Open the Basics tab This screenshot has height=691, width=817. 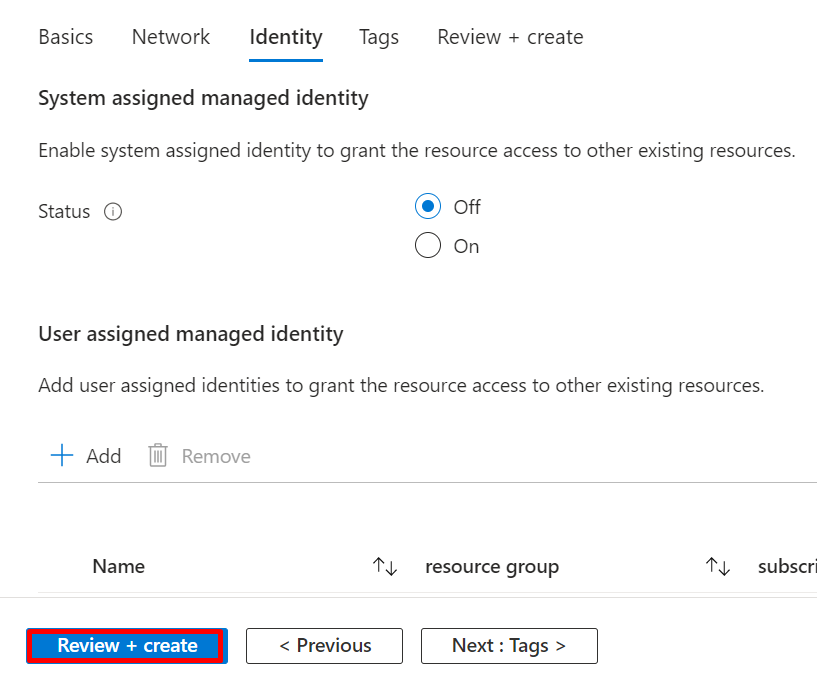coord(66,37)
